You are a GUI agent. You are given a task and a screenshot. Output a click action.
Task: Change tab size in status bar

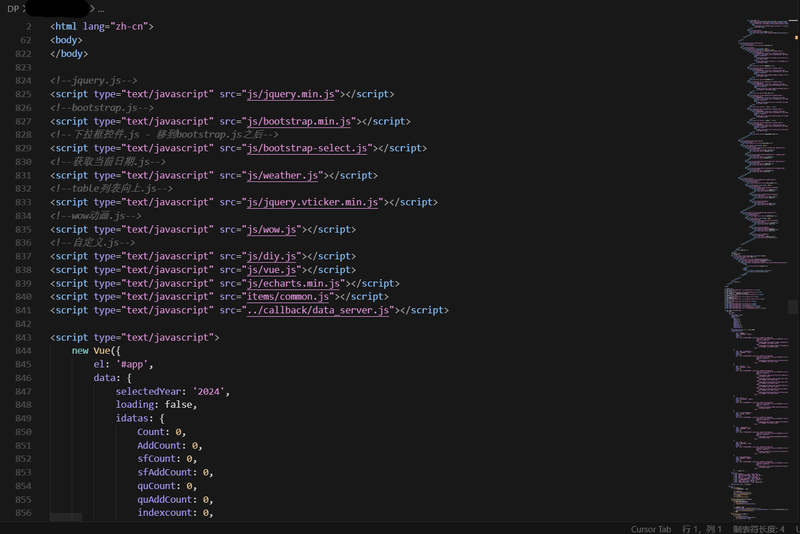[x=758, y=528]
